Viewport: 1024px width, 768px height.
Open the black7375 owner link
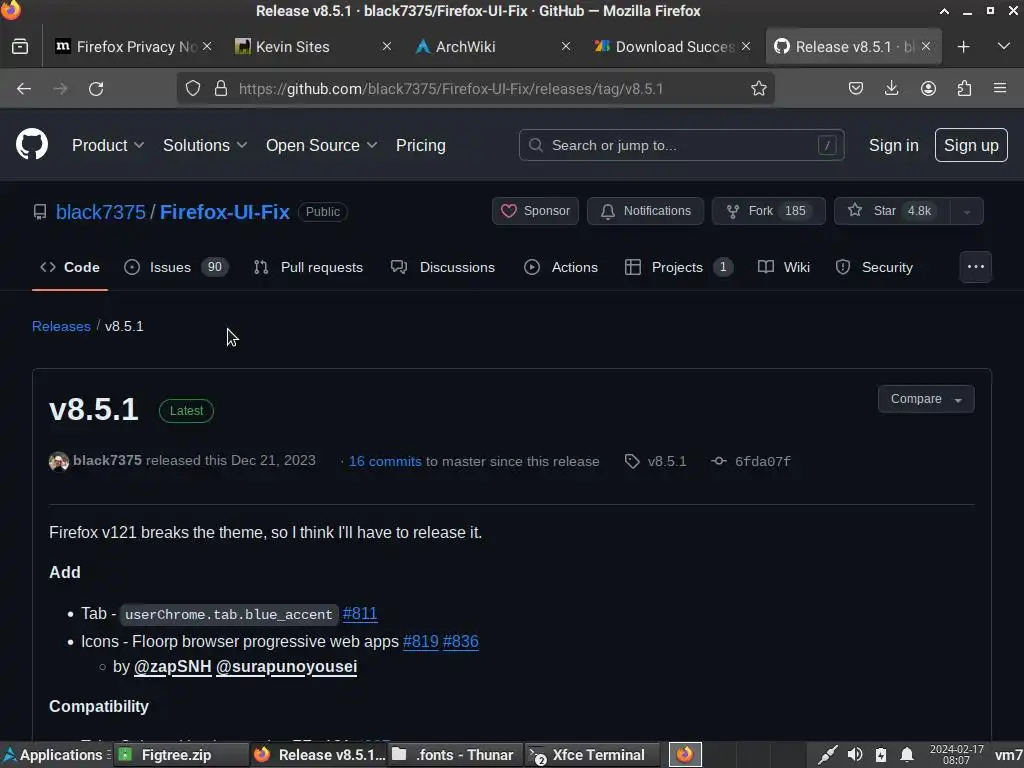pos(101,212)
